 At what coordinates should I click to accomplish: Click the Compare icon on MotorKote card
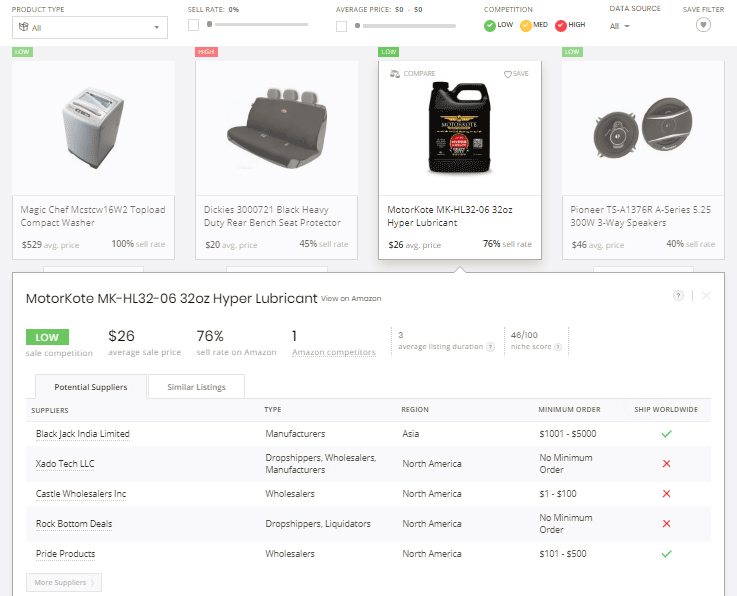coord(396,74)
